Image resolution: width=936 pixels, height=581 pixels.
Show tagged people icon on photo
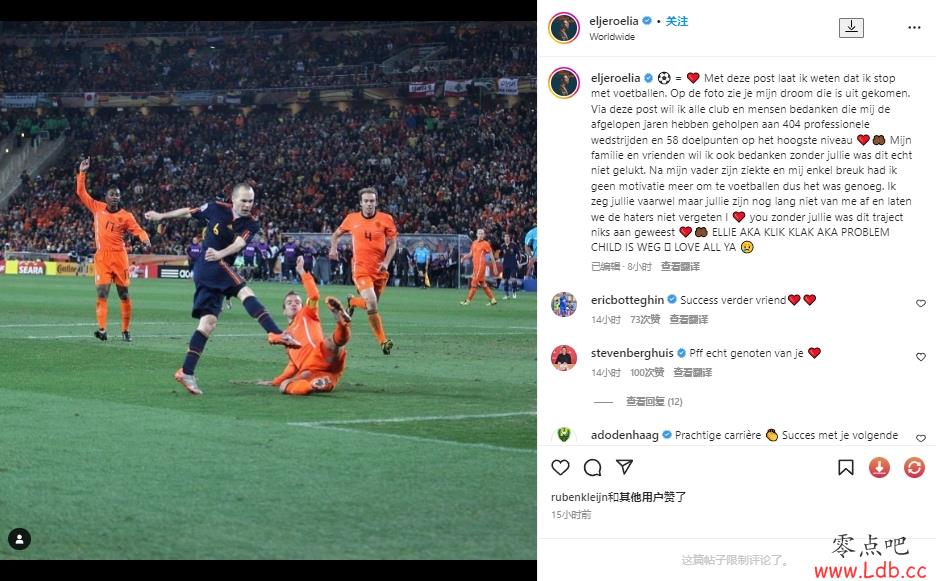pos(19,539)
